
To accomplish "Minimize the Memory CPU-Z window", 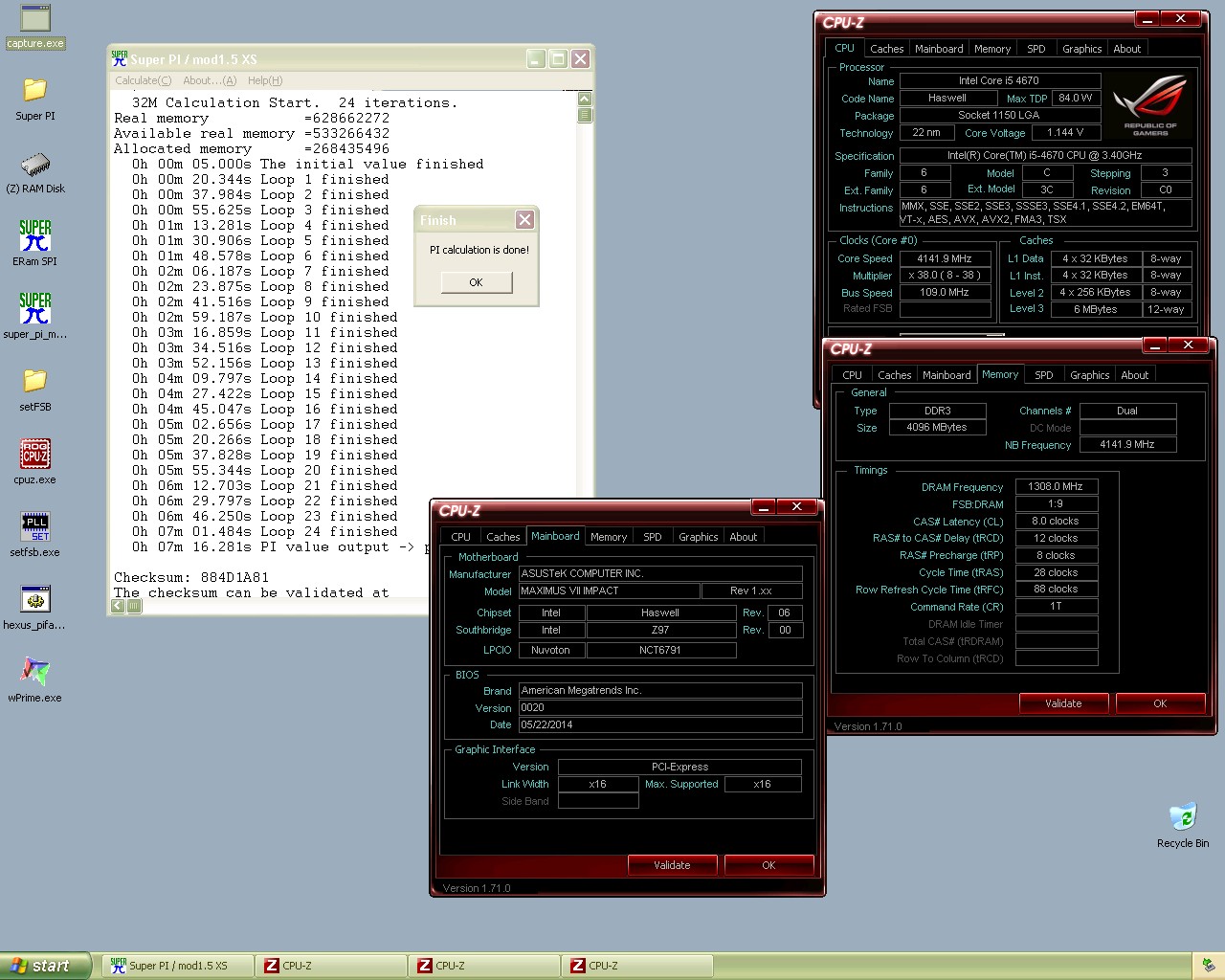I will point(1154,345).
